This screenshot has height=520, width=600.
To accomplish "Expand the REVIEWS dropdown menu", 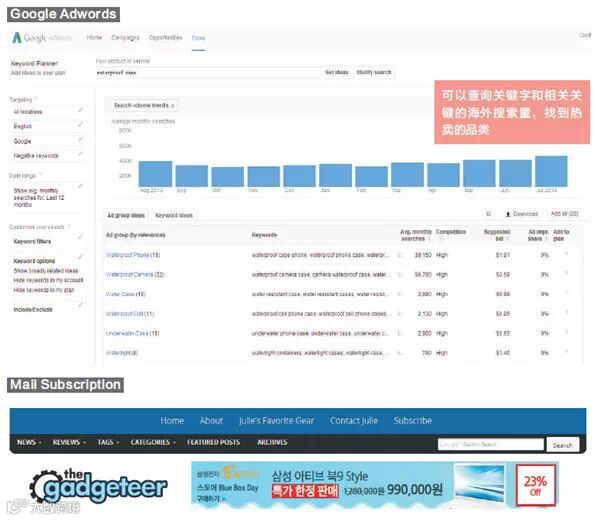I will point(69,442).
